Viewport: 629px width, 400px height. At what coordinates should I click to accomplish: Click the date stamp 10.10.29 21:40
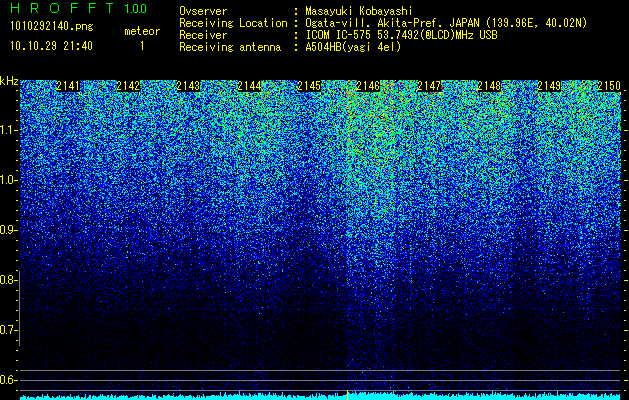pos(51,46)
